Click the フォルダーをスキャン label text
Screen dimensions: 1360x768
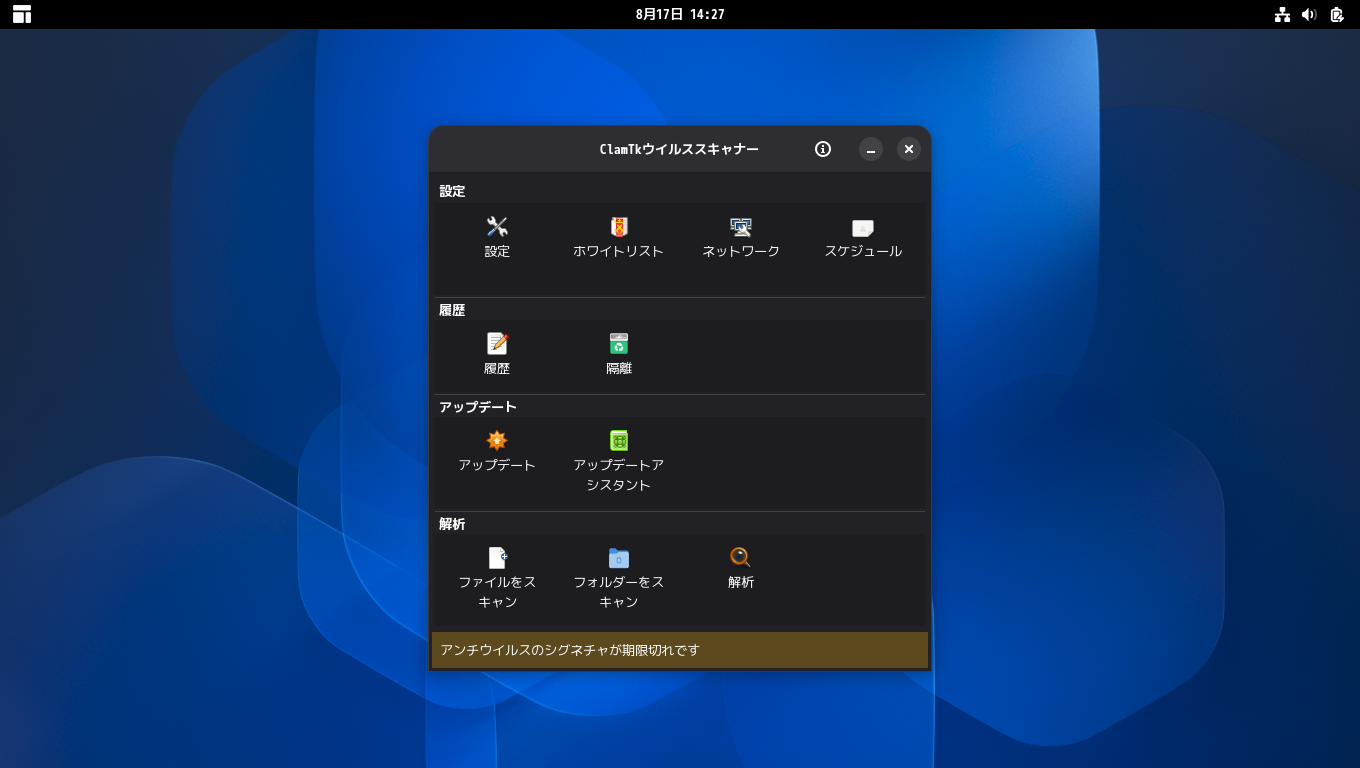pyautogui.click(x=619, y=592)
